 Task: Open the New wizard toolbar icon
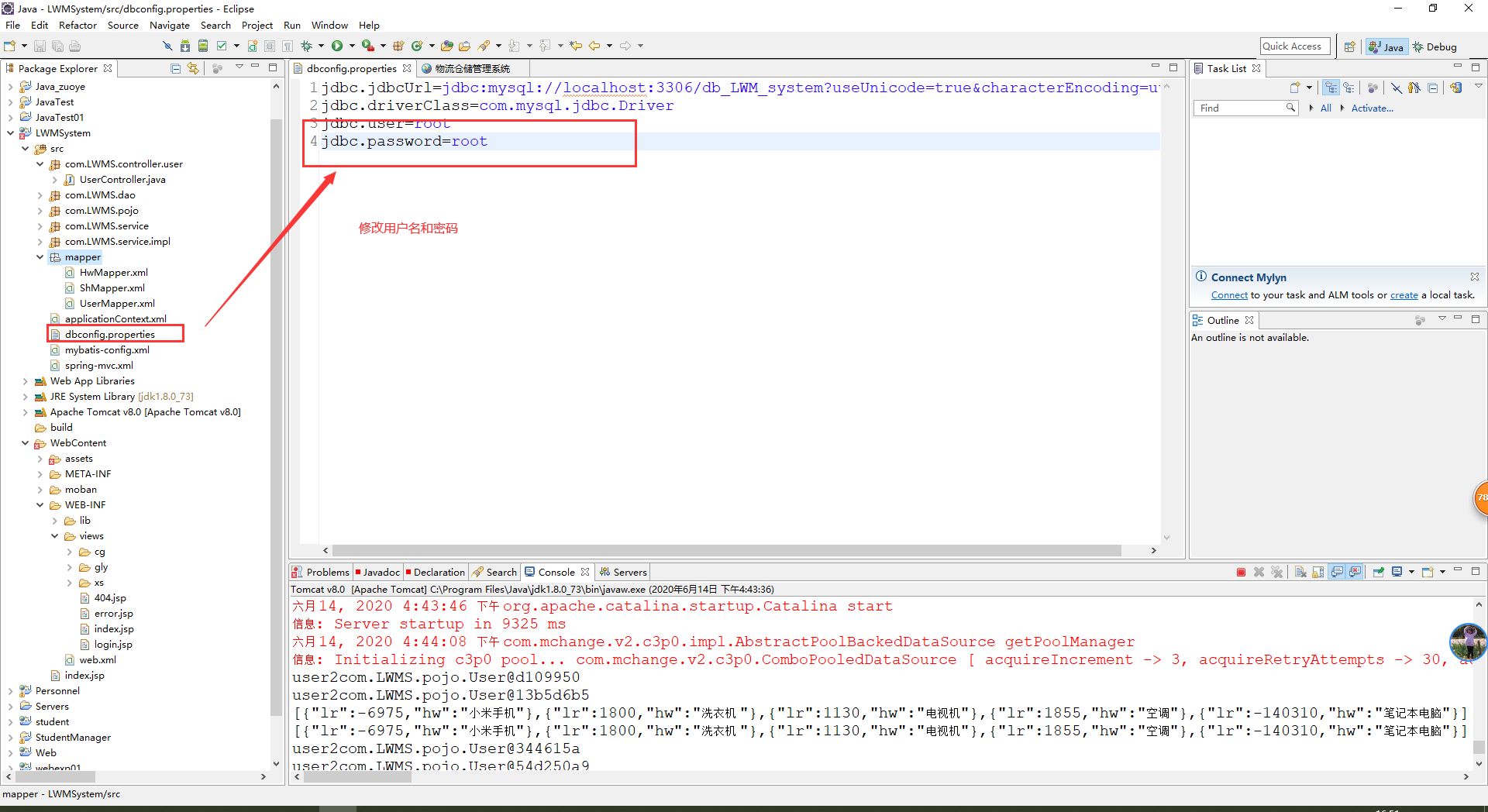[x=9, y=46]
